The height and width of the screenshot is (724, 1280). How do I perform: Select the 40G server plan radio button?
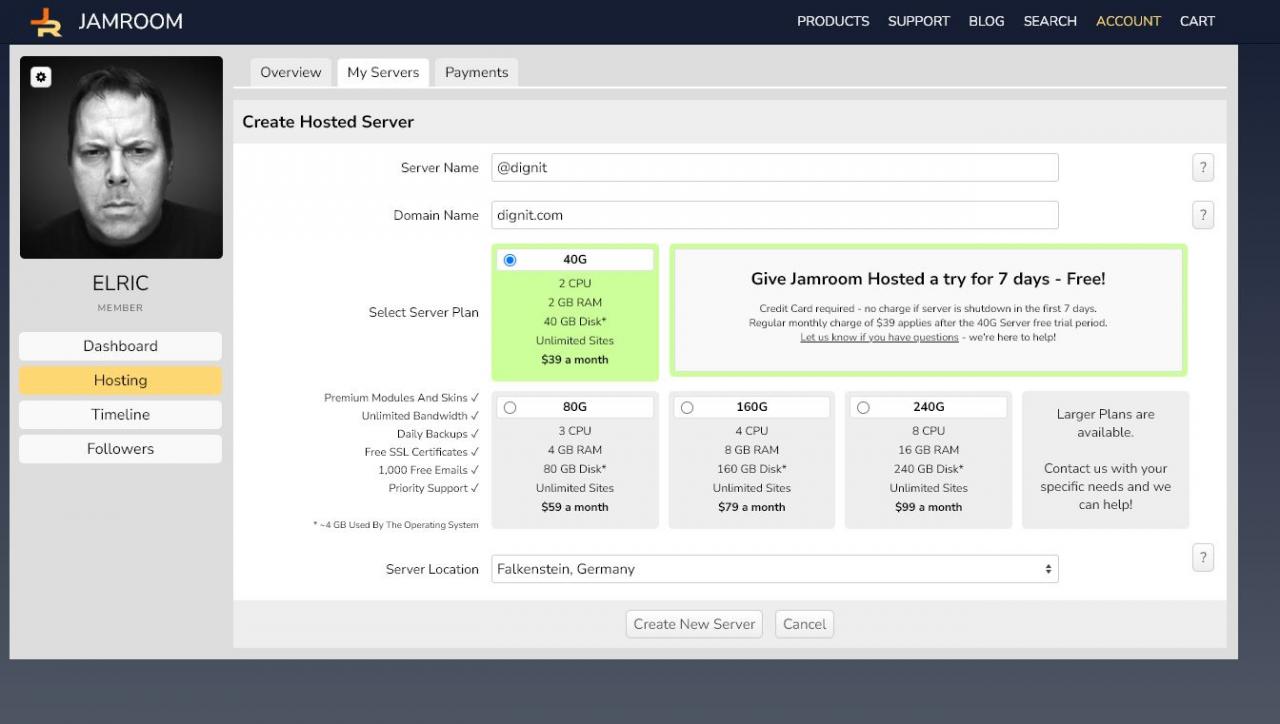coord(510,260)
